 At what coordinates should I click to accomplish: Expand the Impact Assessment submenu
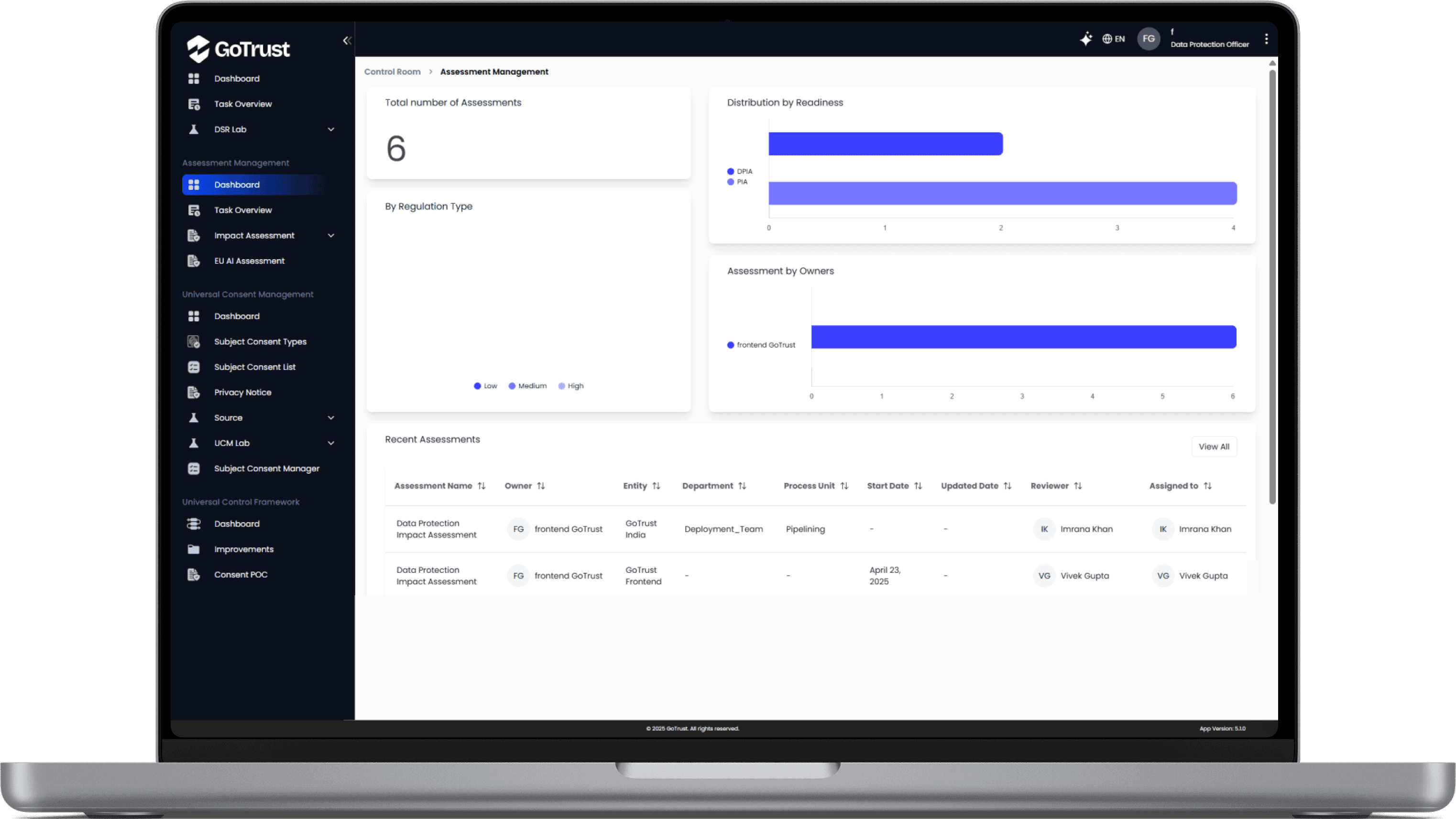point(331,236)
